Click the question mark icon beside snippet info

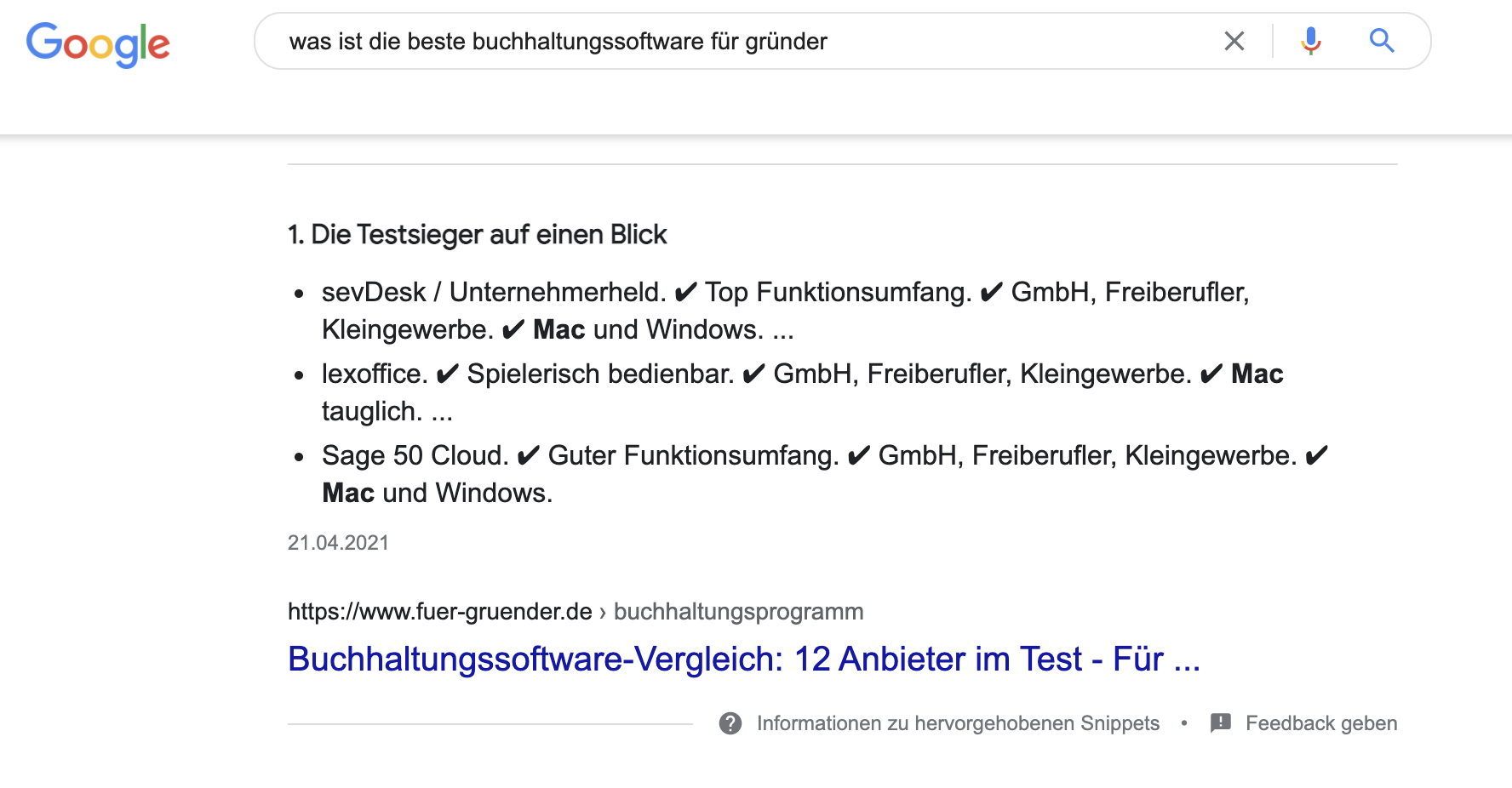pyautogui.click(x=730, y=723)
